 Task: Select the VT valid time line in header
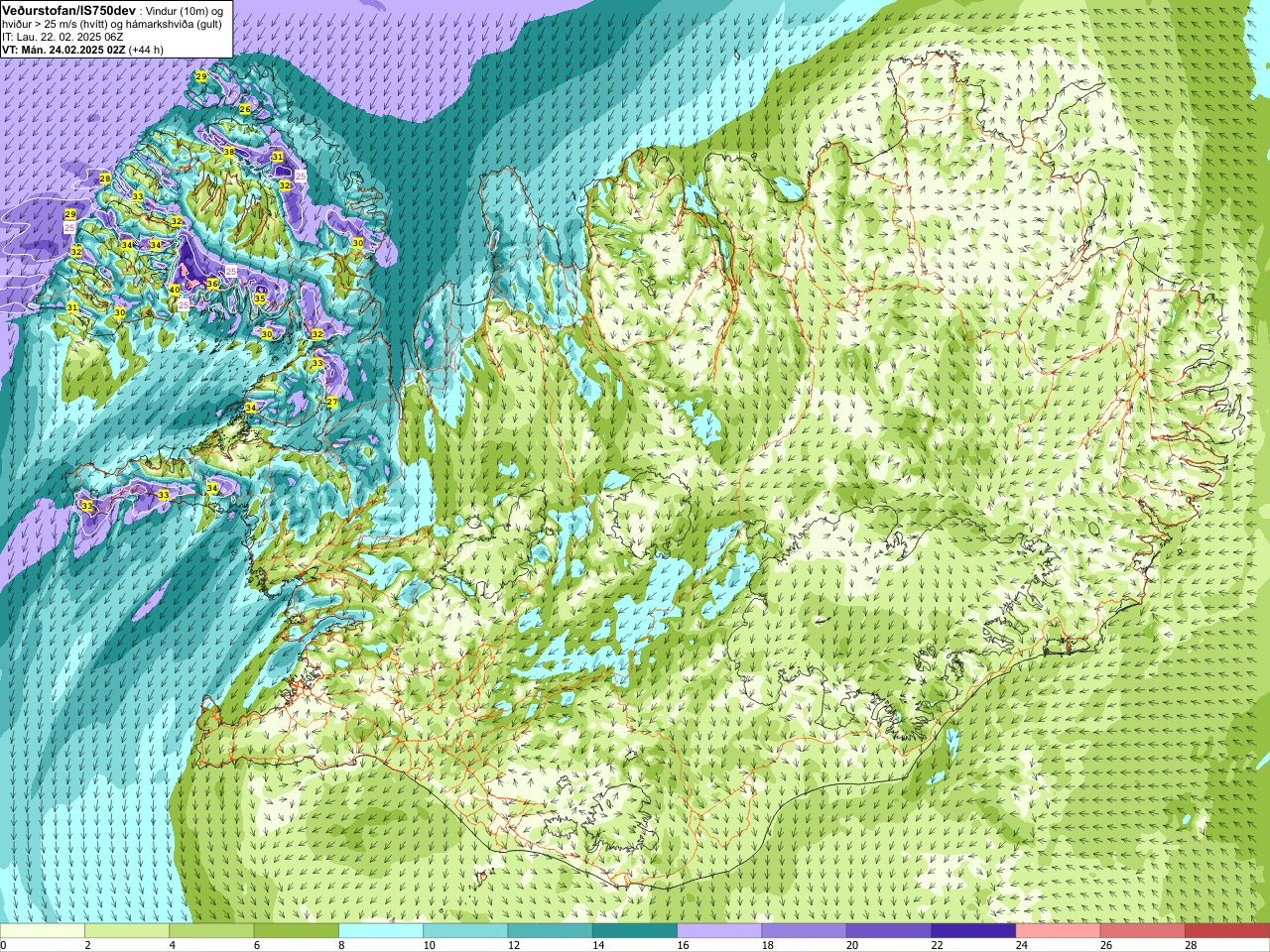[83, 50]
